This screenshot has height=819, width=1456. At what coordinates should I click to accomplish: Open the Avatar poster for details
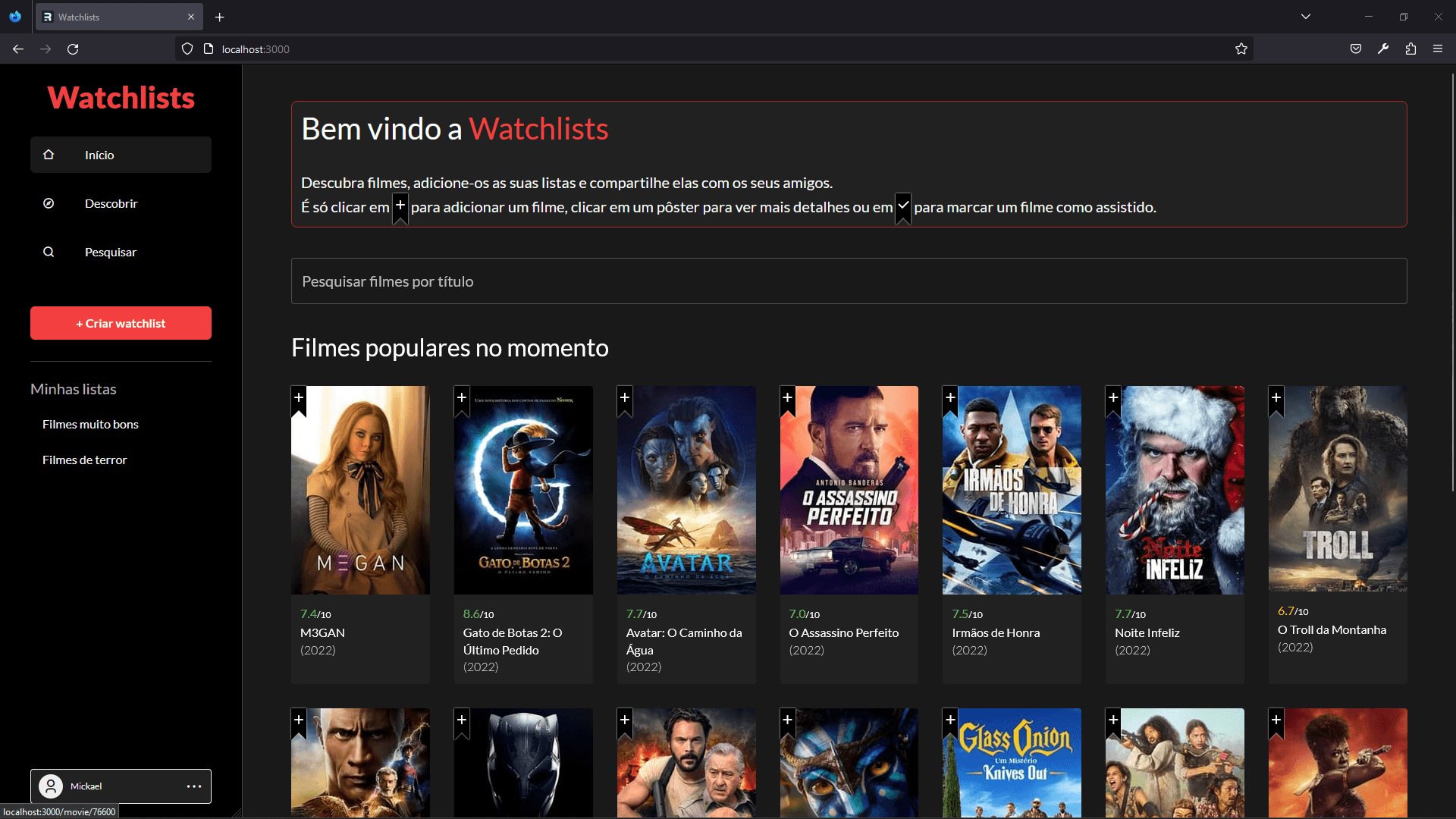686,490
